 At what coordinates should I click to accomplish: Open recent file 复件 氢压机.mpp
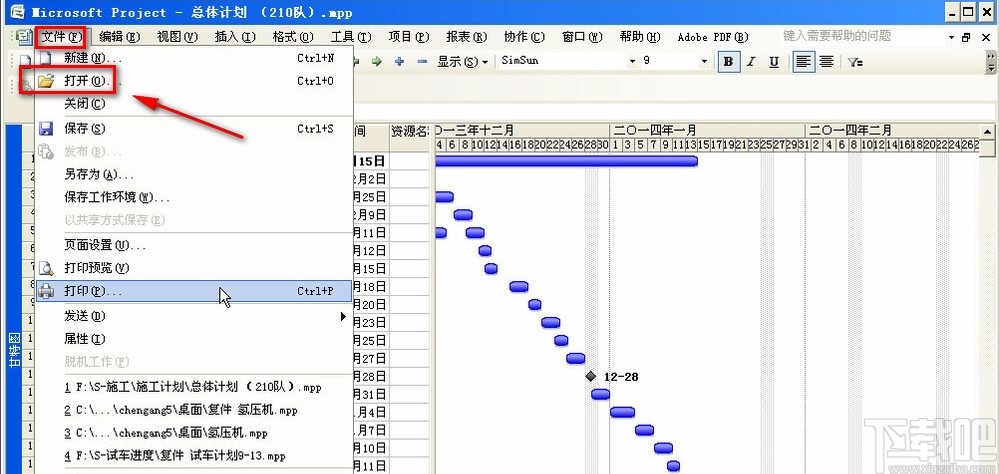point(194,410)
